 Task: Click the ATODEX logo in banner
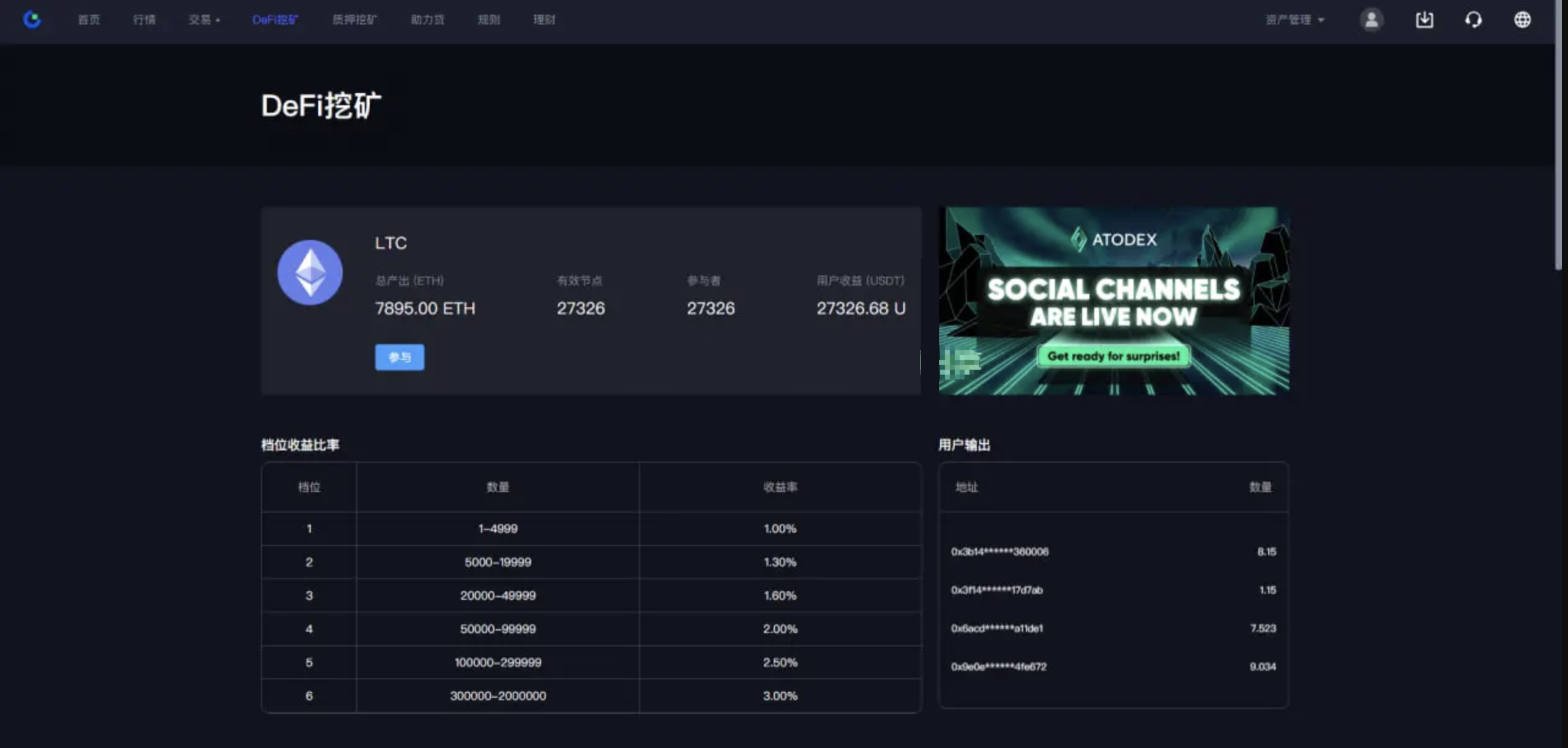1113,239
